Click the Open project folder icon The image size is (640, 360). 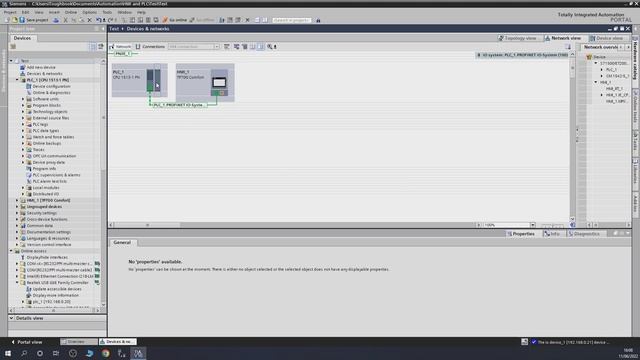pyautogui.click(x=15, y=20)
